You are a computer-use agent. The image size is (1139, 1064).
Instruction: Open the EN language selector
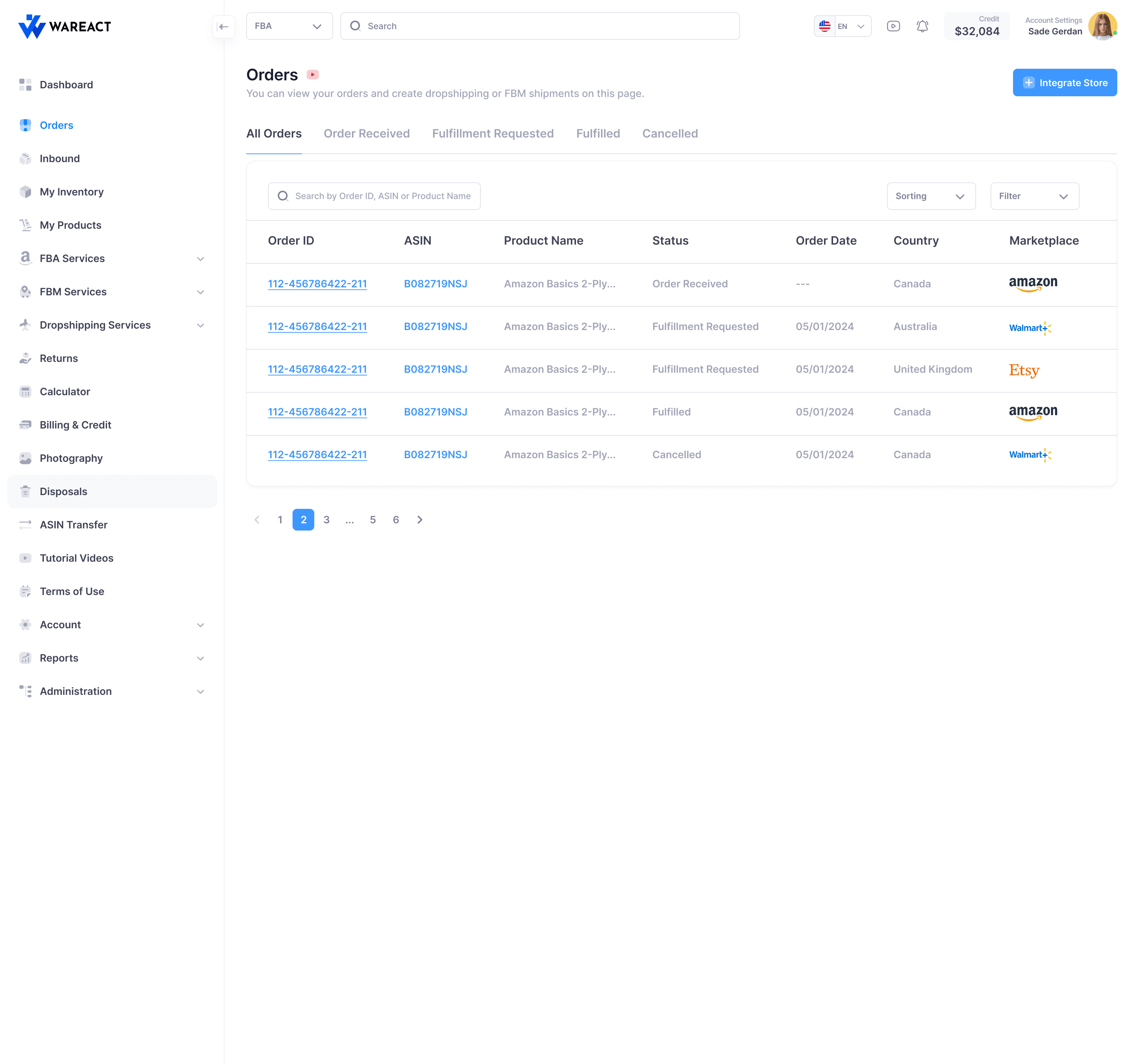click(842, 26)
